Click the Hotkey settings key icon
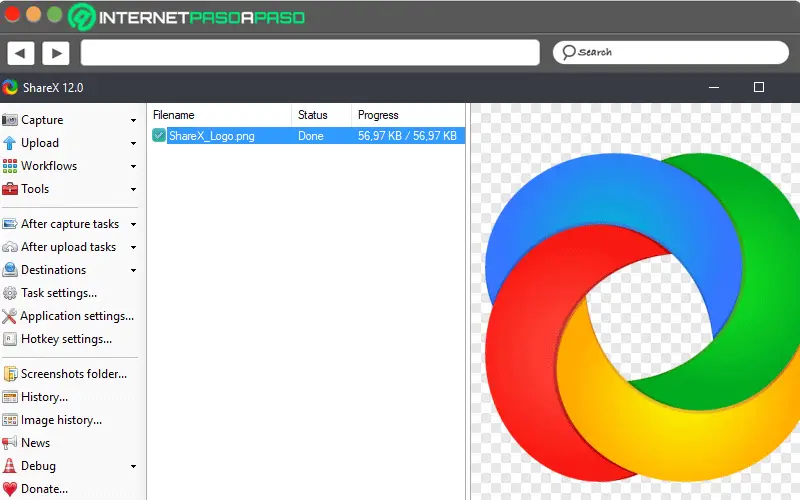 (x=10, y=339)
